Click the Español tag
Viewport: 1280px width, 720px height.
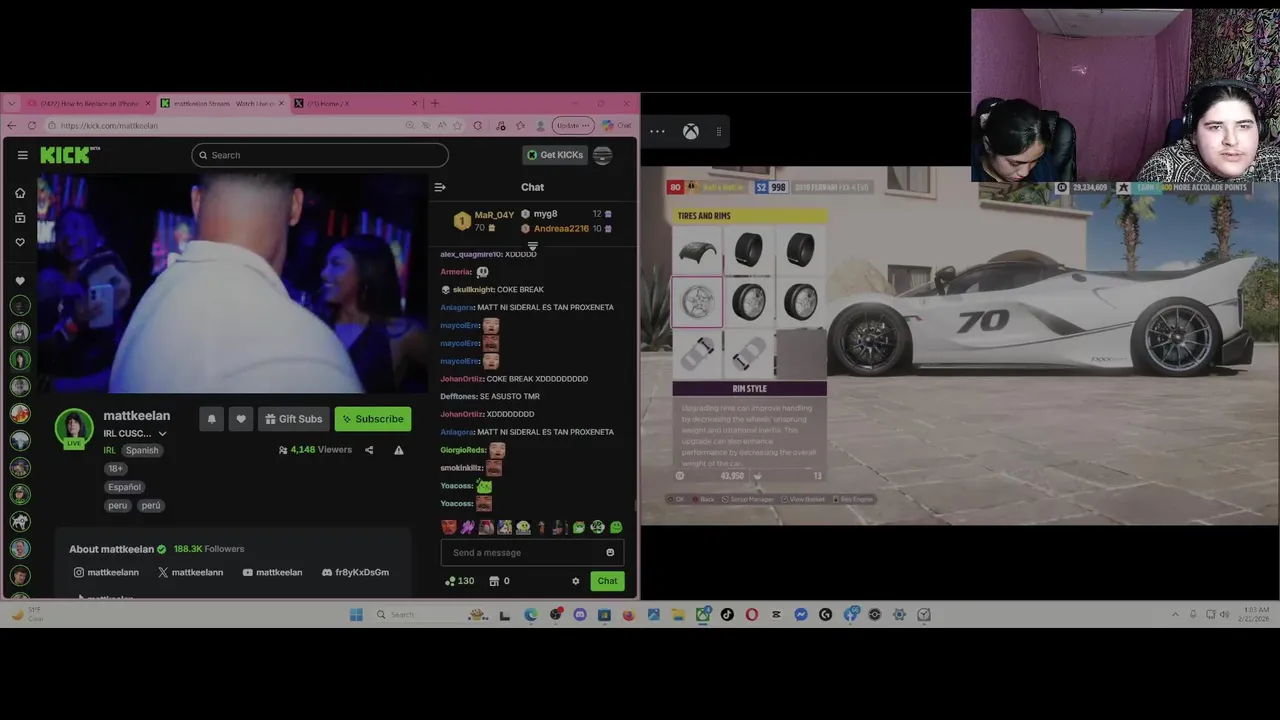[125, 487]
